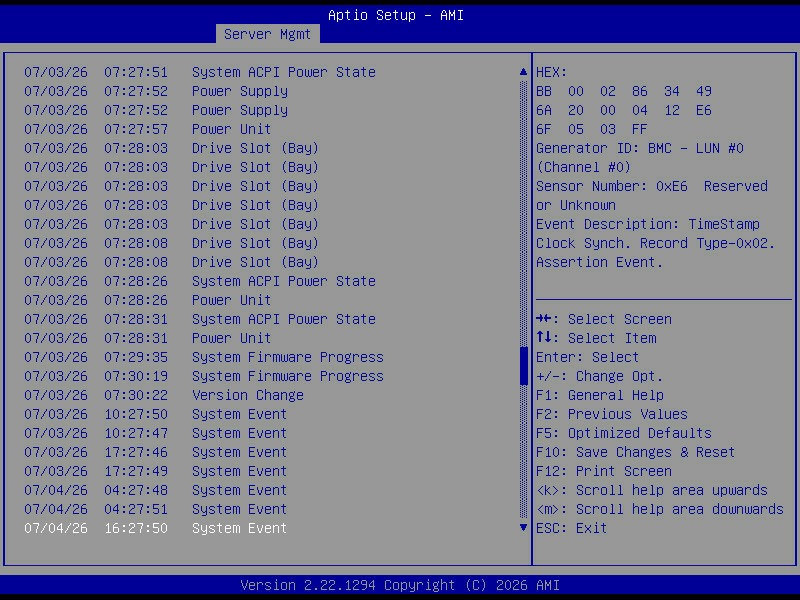The image size is (800, 600).
Task: Click the F1: General Help hint
Action: (600, 395)
